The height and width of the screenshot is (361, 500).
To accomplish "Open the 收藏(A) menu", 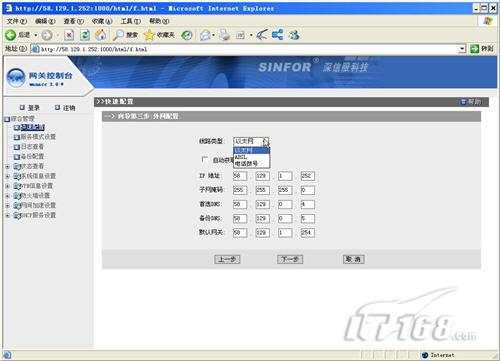I will click(x=102, y=21).
